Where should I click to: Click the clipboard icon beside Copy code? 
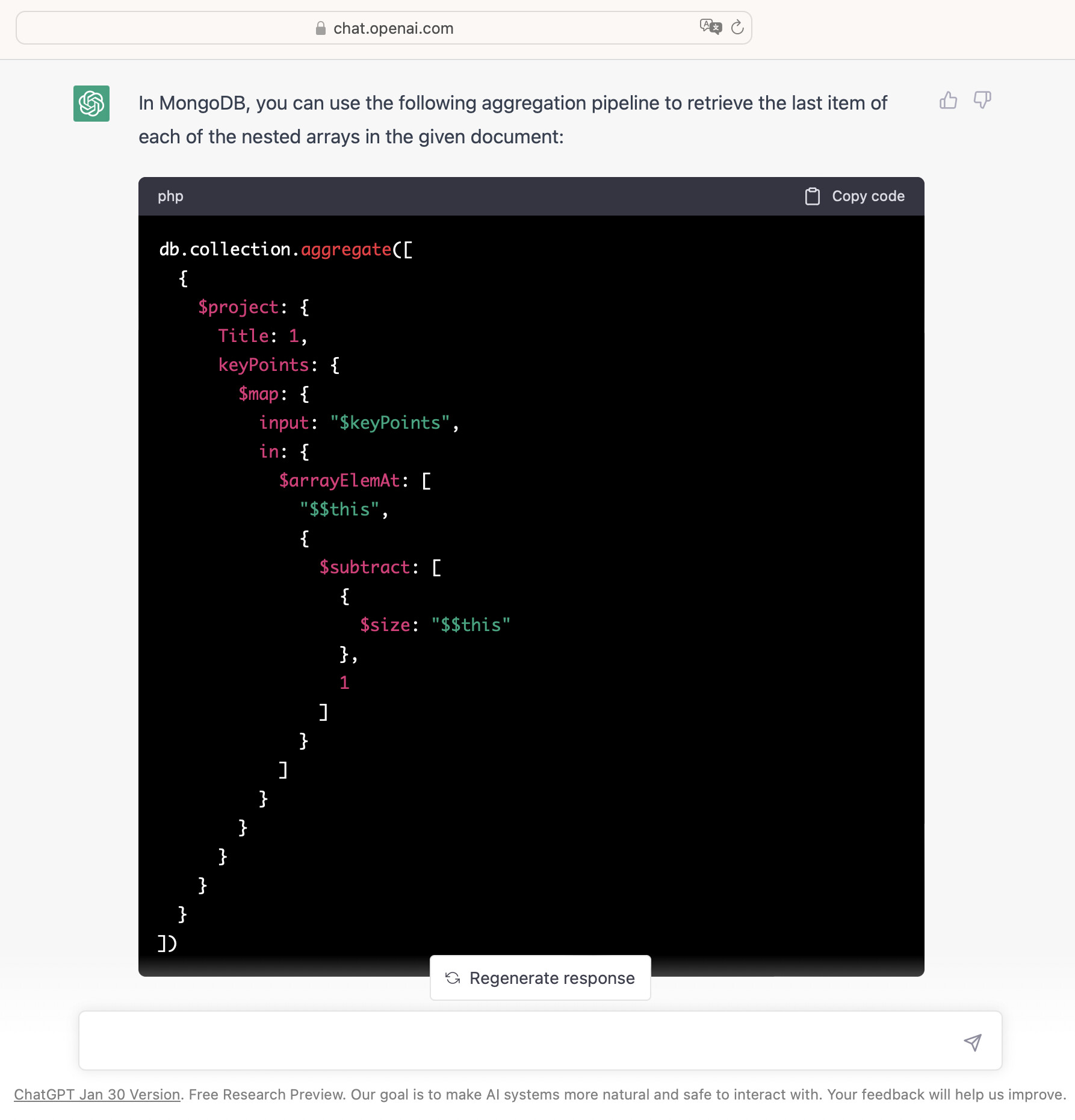coord(812,196)
